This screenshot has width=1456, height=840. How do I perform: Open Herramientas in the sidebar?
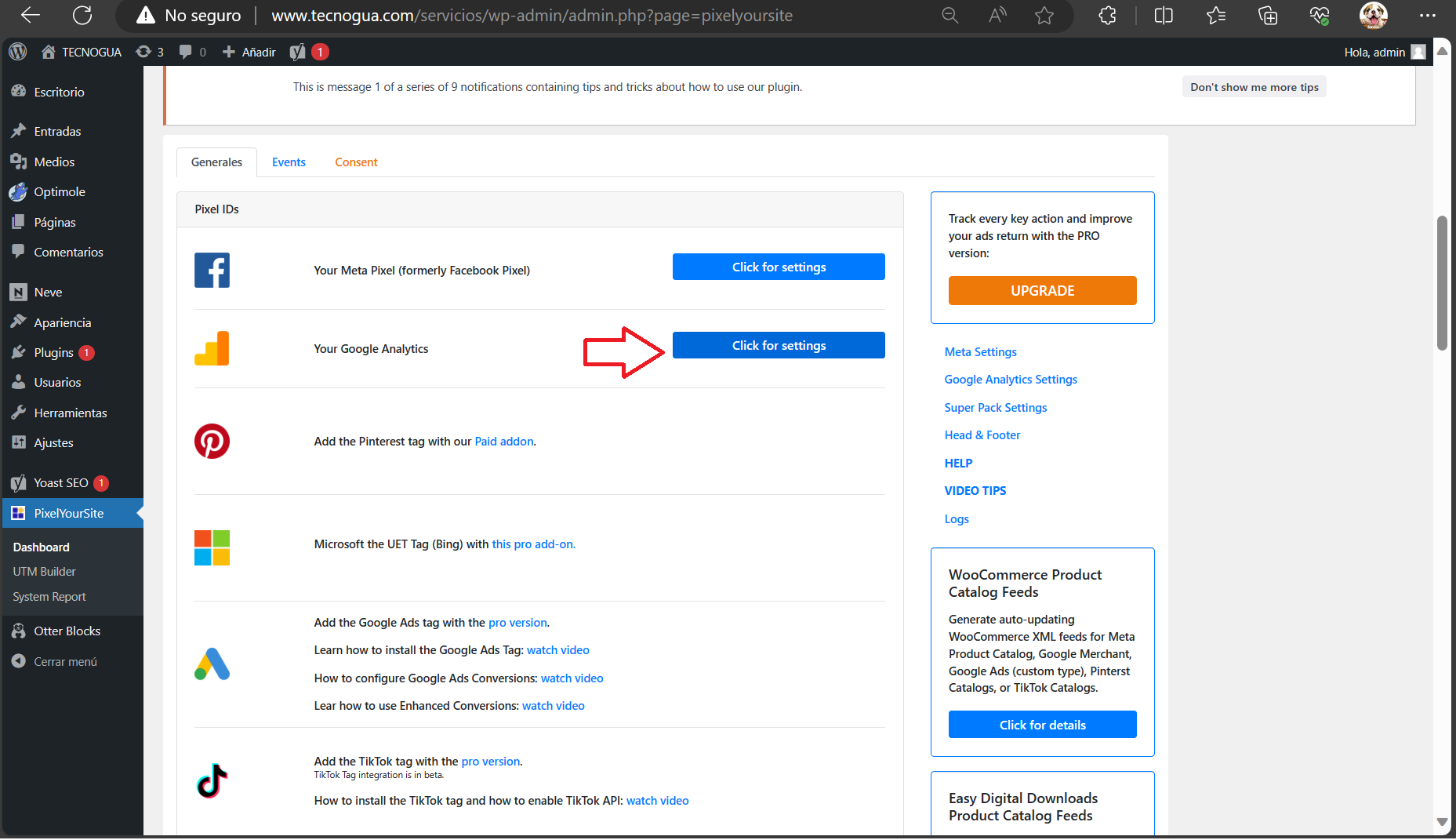(x=72, y=413)
